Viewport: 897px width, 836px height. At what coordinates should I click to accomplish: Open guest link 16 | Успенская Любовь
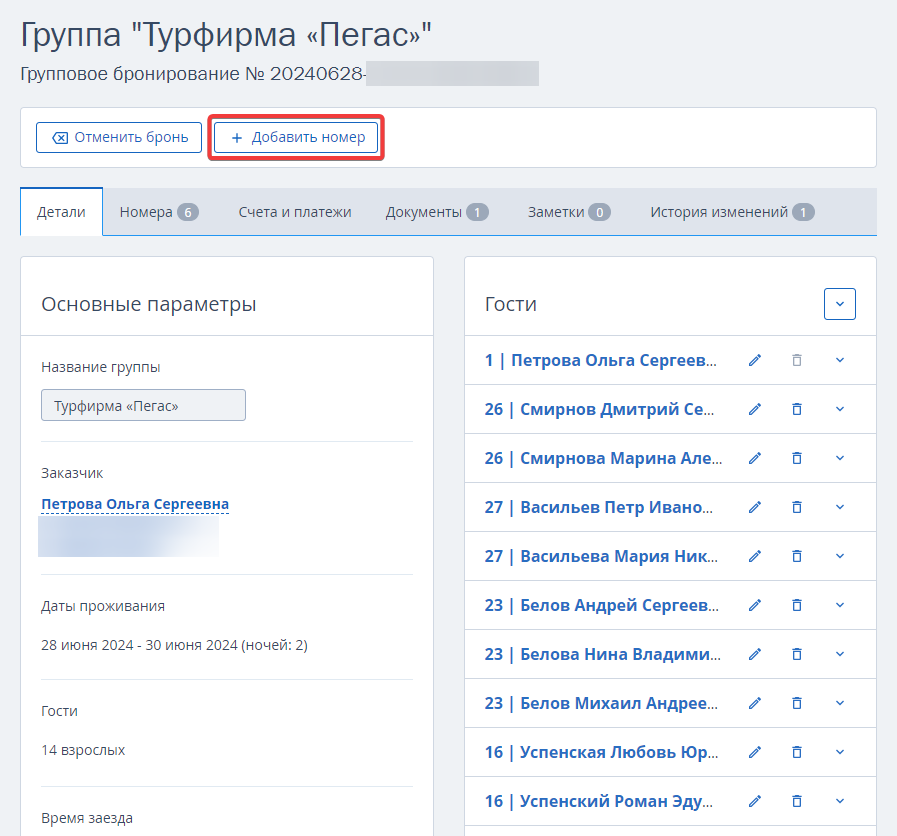(x=601, y=752)
